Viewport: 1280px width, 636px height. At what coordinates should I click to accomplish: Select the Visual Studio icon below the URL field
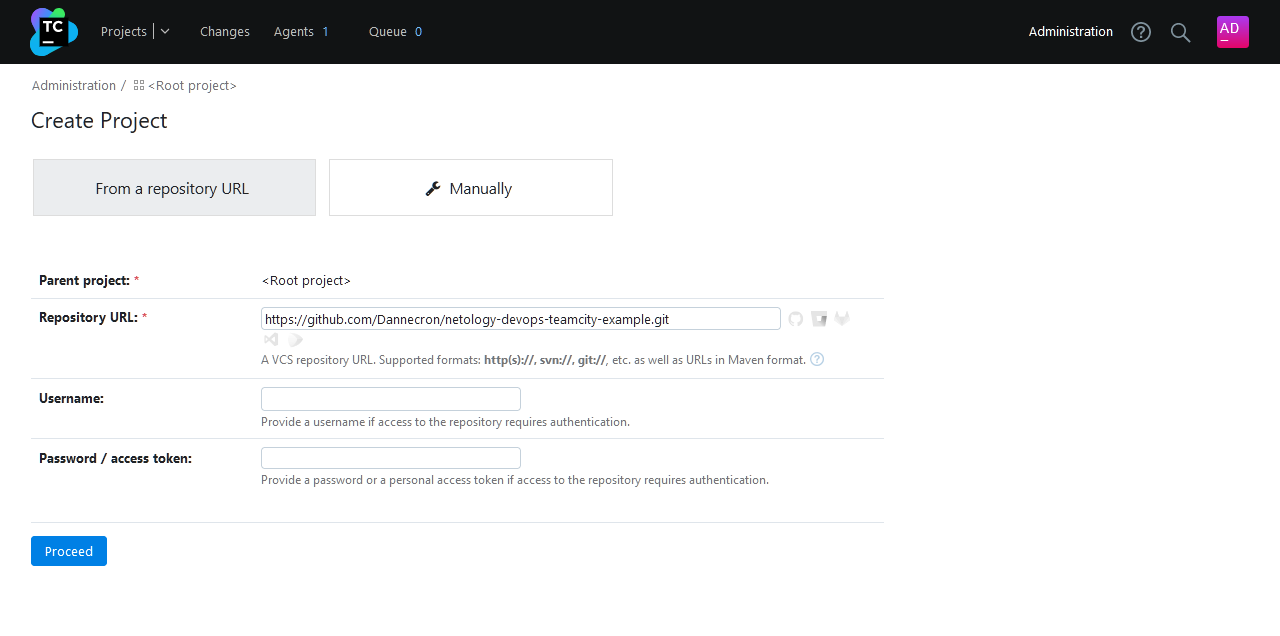[x=270, y=339]
